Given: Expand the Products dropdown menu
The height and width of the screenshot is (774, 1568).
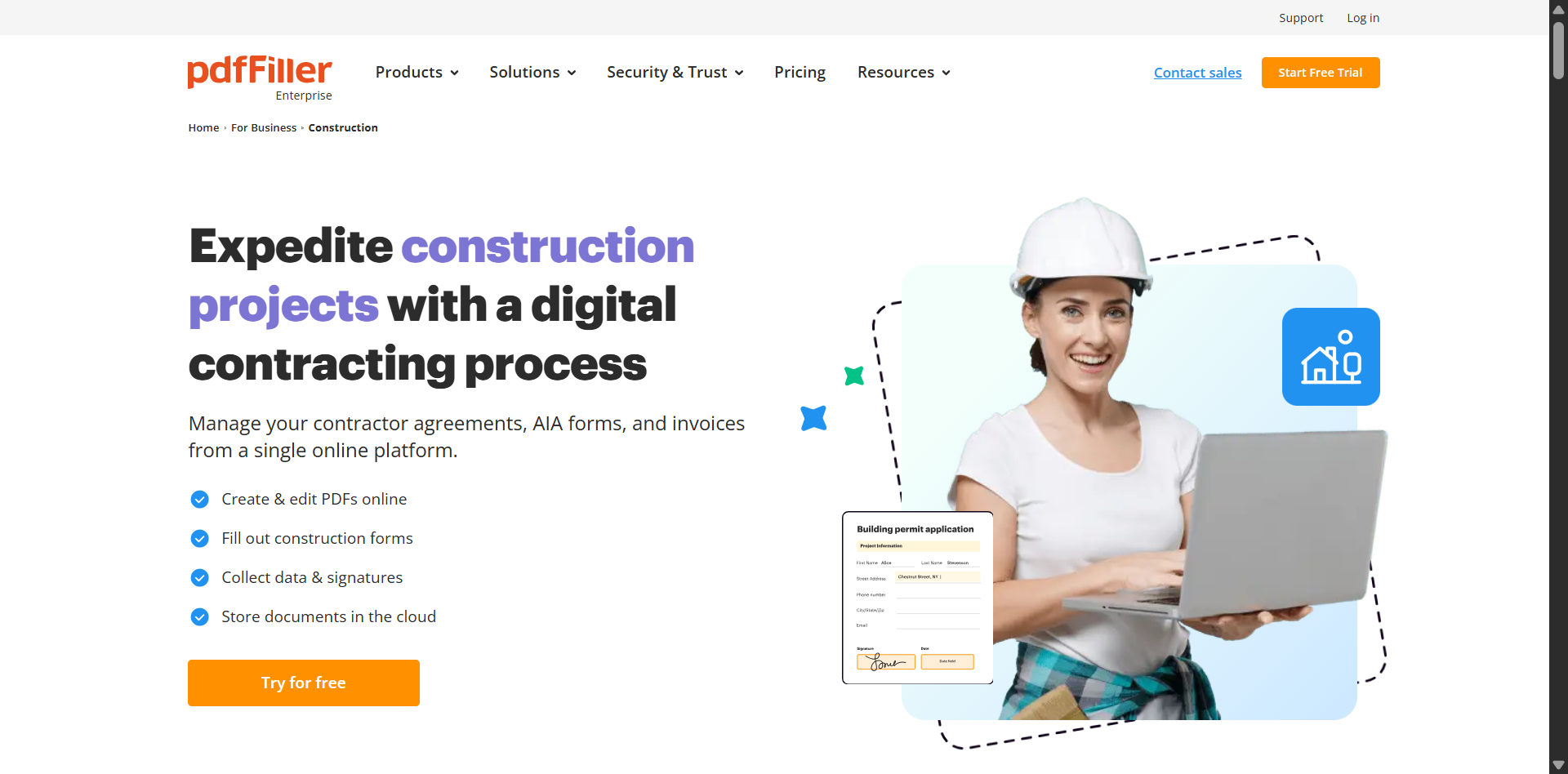Looking at the screenshot, I should pos(416,72).
